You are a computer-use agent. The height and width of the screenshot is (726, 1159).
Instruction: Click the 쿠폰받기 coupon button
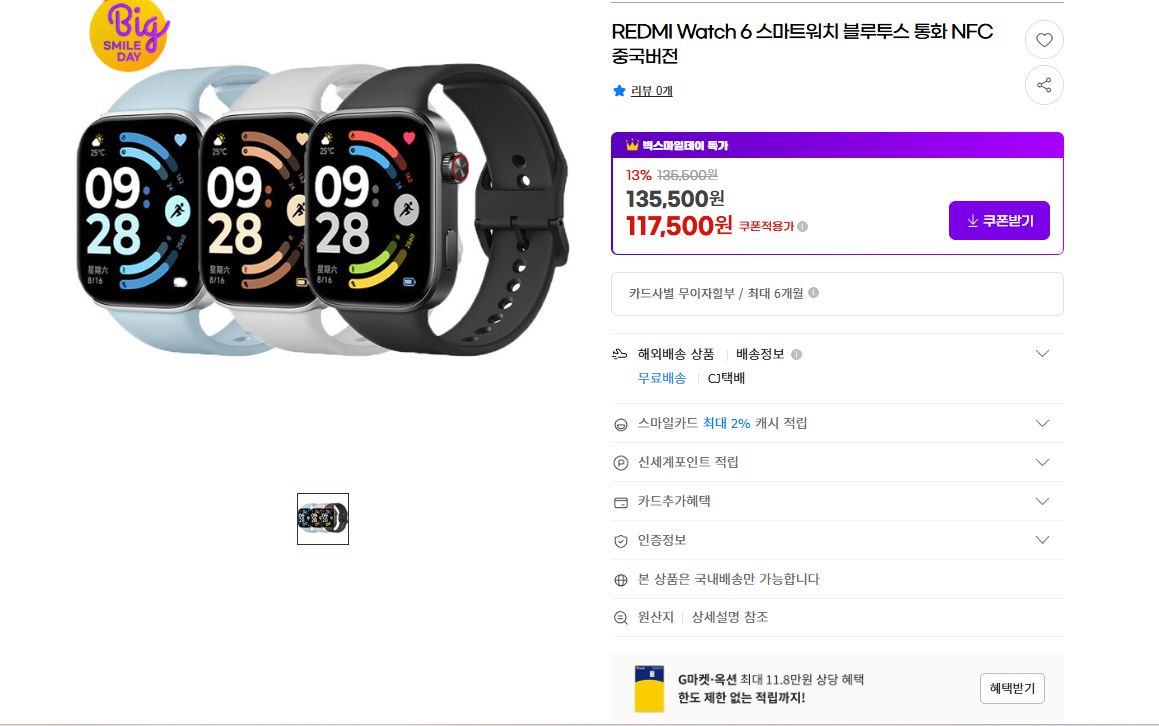pos(999,220)
